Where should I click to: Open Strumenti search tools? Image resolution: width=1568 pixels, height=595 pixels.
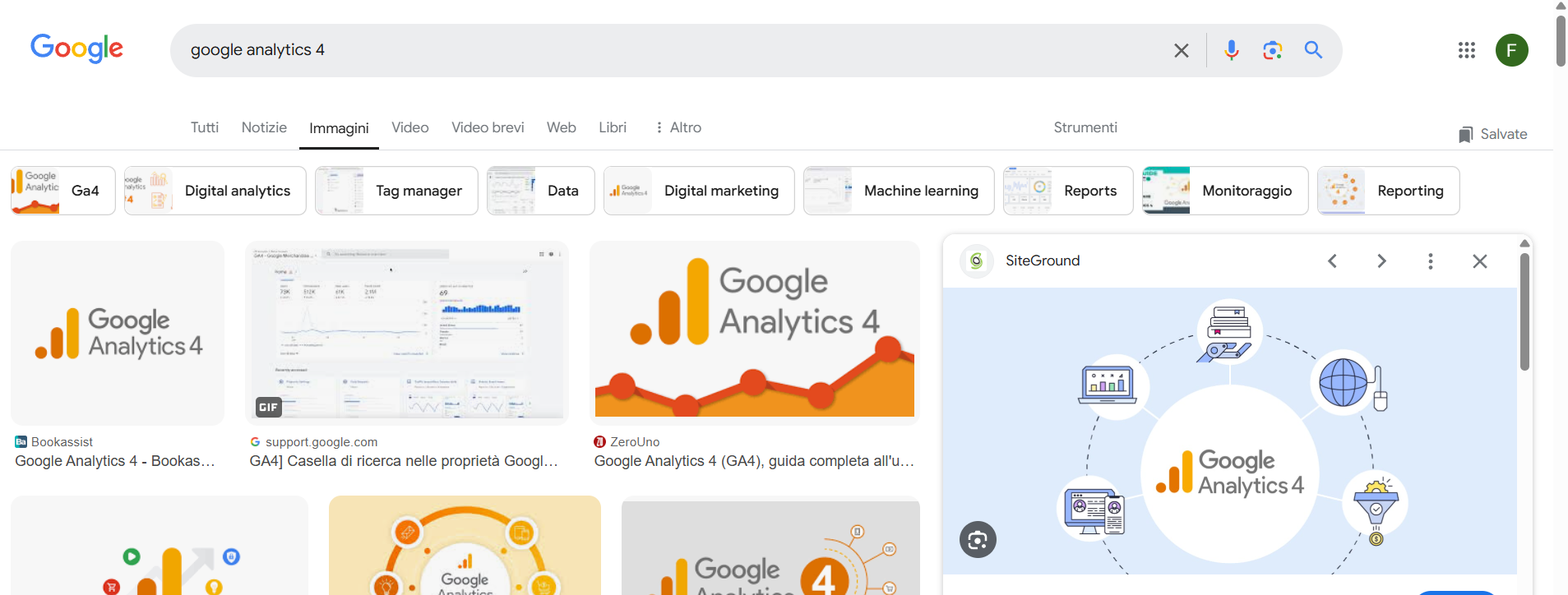1085,127
